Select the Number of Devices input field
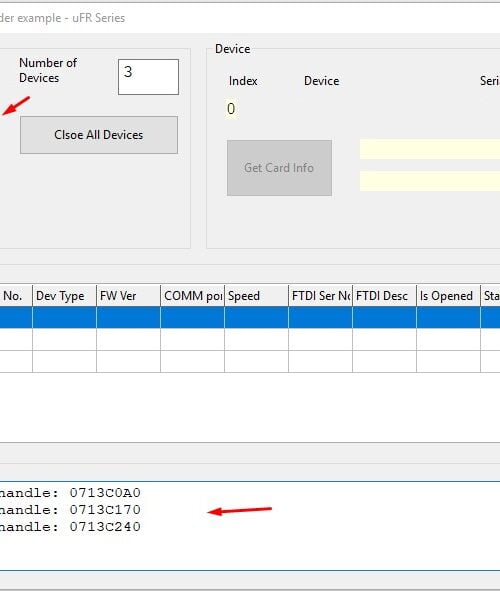The image size is (500, 591). click(x=148, y=77)
